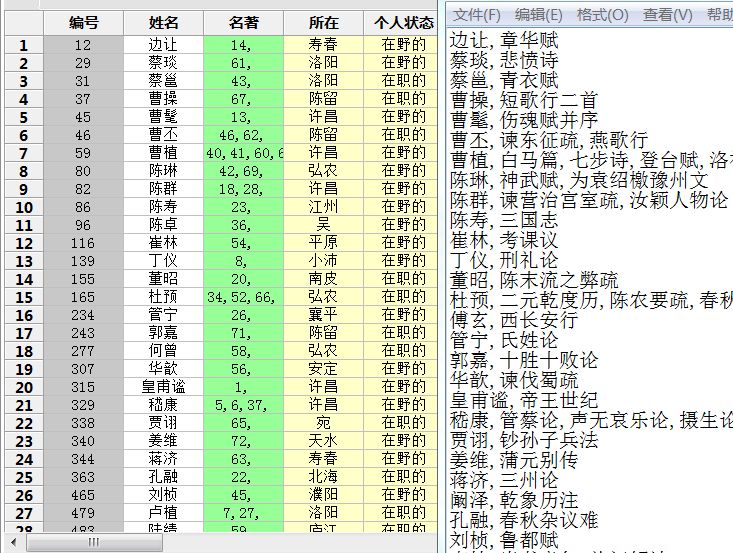Select row header 14 in the table
The height and width of the screenshot is (553, 733).
24,279
